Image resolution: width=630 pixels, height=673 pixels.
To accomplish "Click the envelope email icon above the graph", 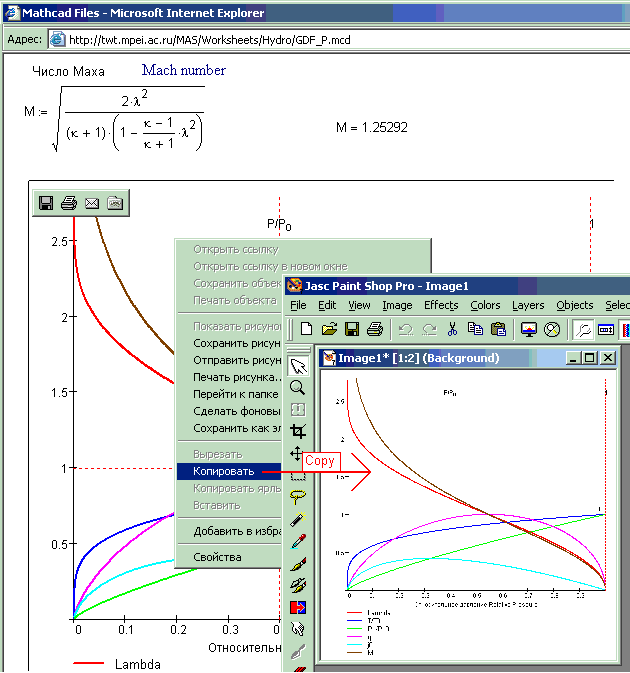I will point(92,203).
